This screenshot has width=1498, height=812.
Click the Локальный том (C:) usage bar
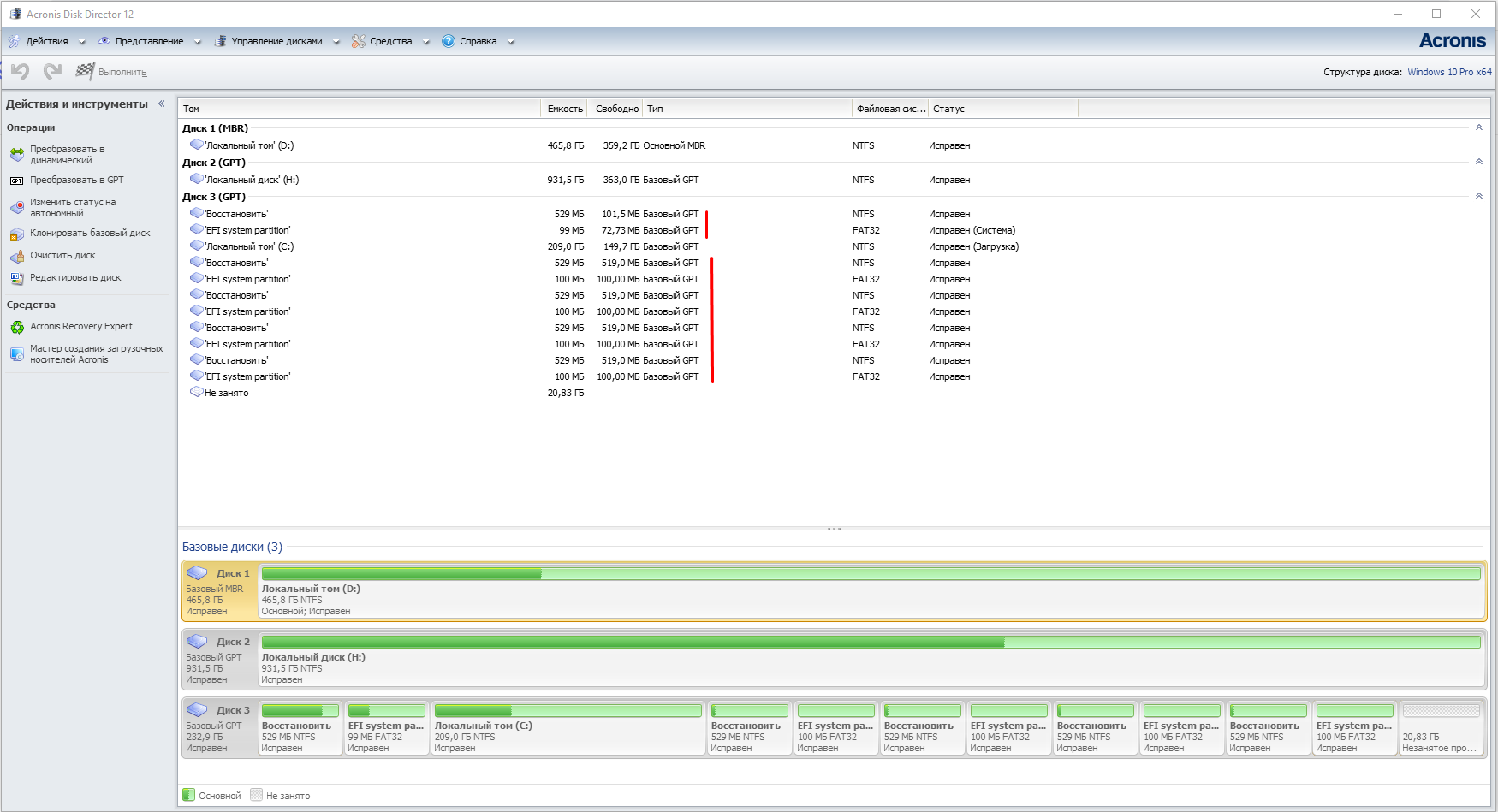(x=568, y=711)
